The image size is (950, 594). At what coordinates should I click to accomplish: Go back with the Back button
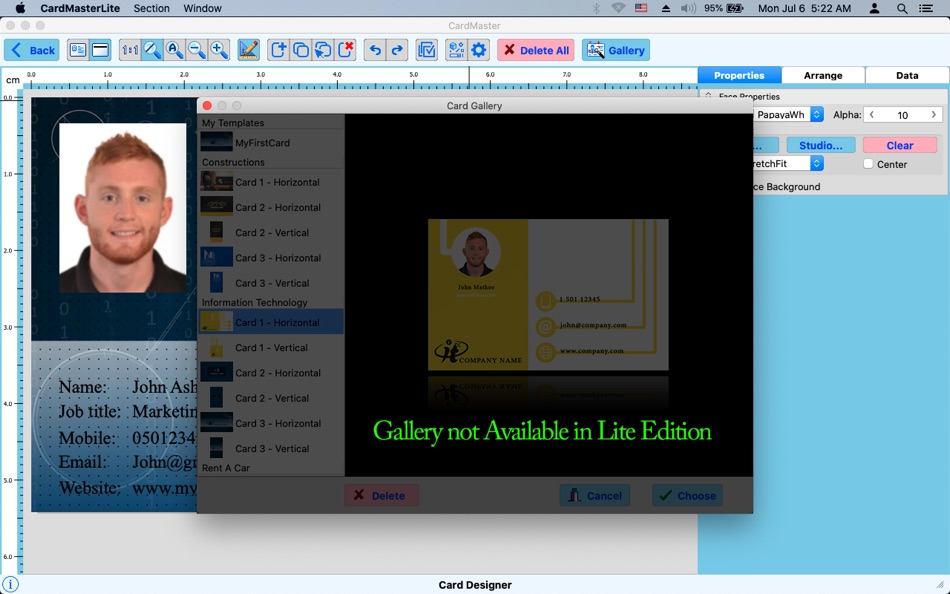[32, 50]
